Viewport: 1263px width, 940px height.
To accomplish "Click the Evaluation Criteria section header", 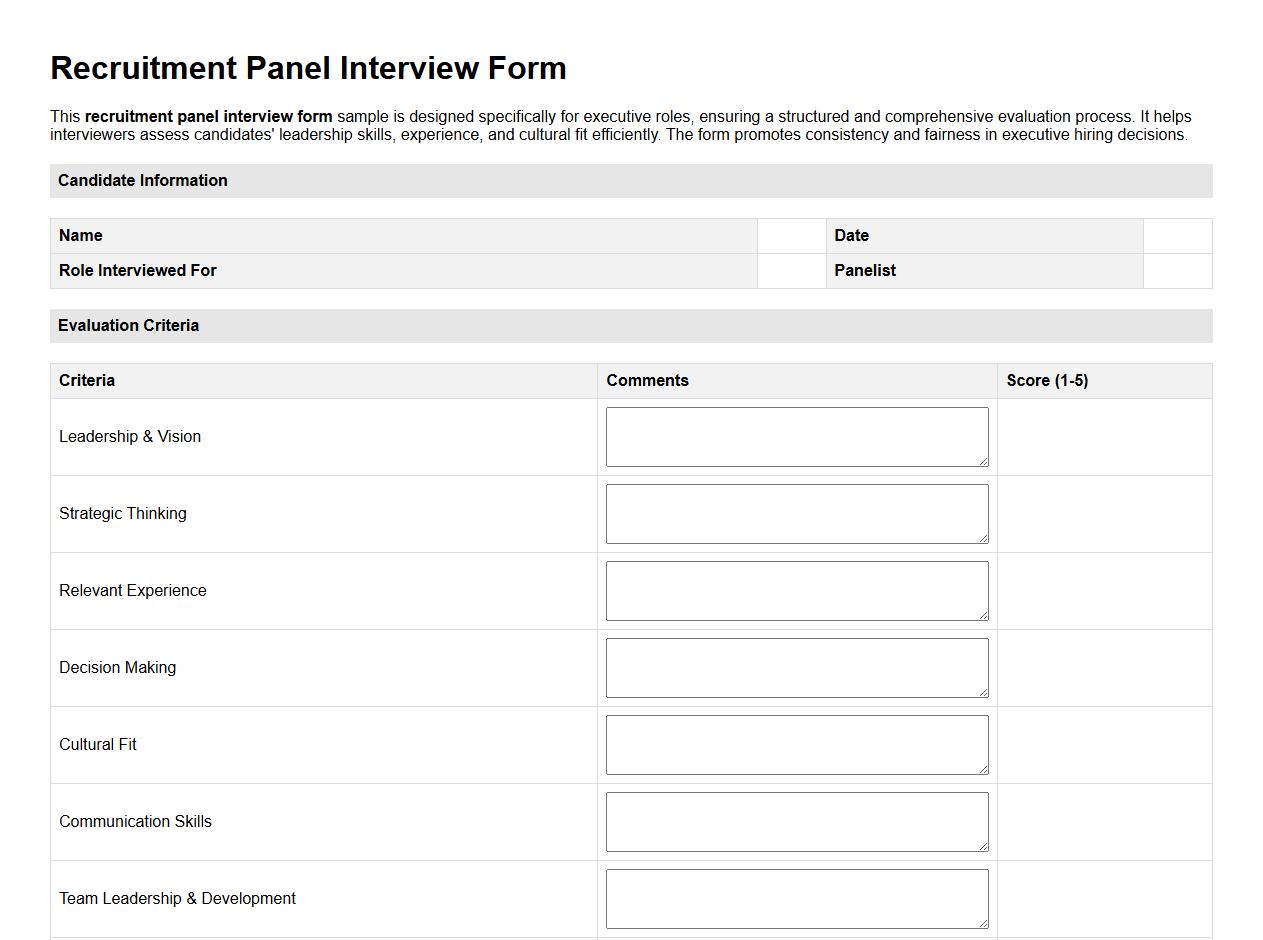I will [x=129, y=325].
